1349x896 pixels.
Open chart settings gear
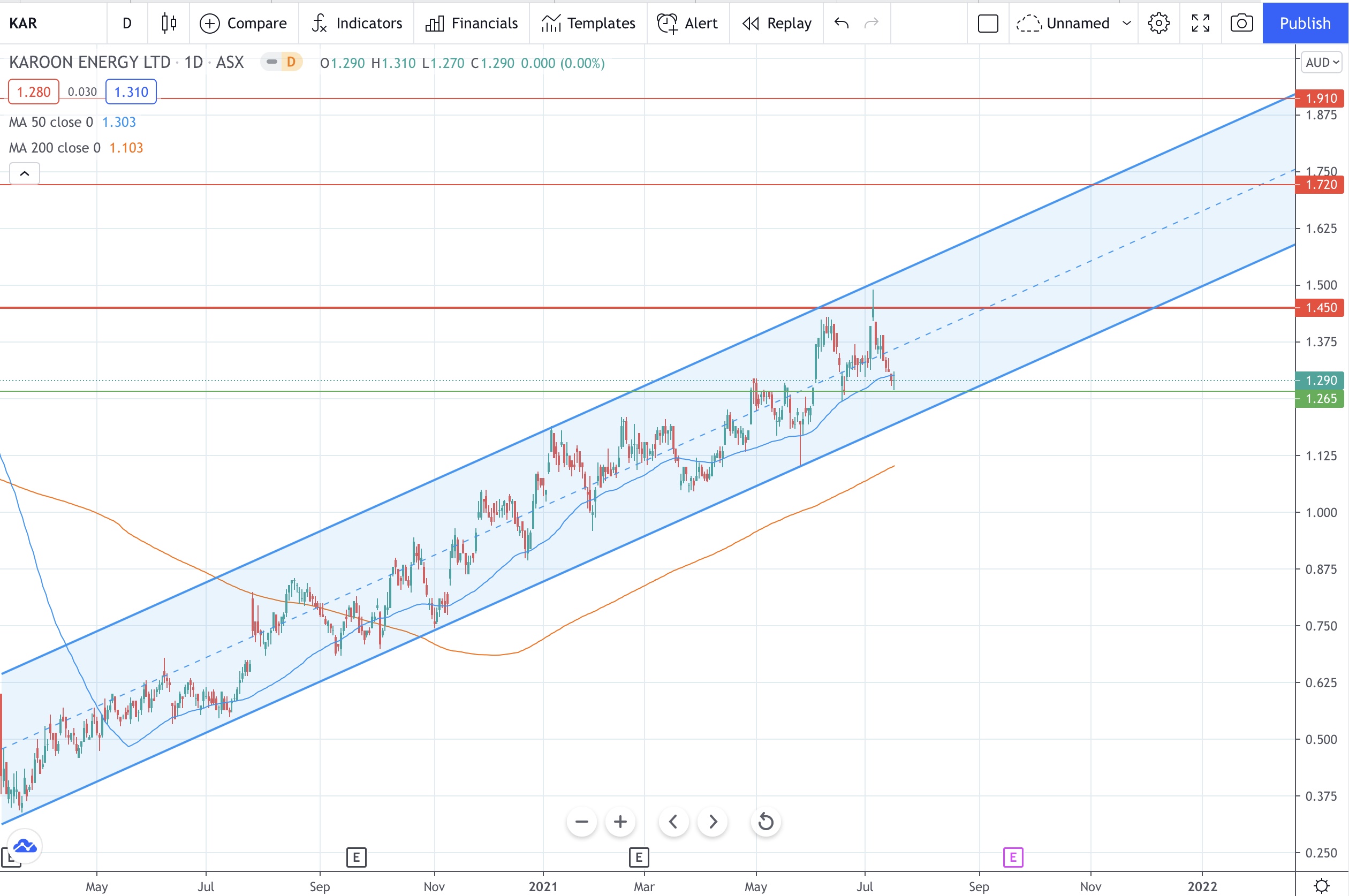click(x=1159, y=24)
